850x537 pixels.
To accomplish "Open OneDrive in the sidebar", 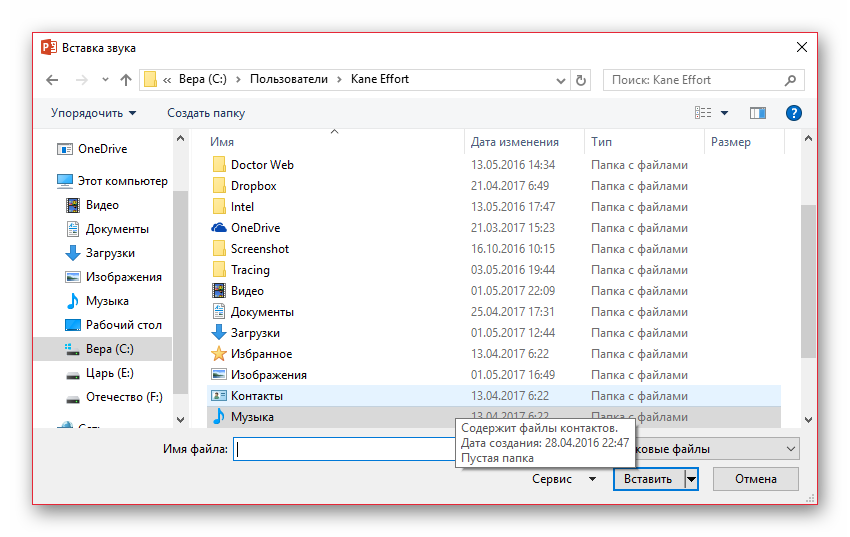I will 102,149.
